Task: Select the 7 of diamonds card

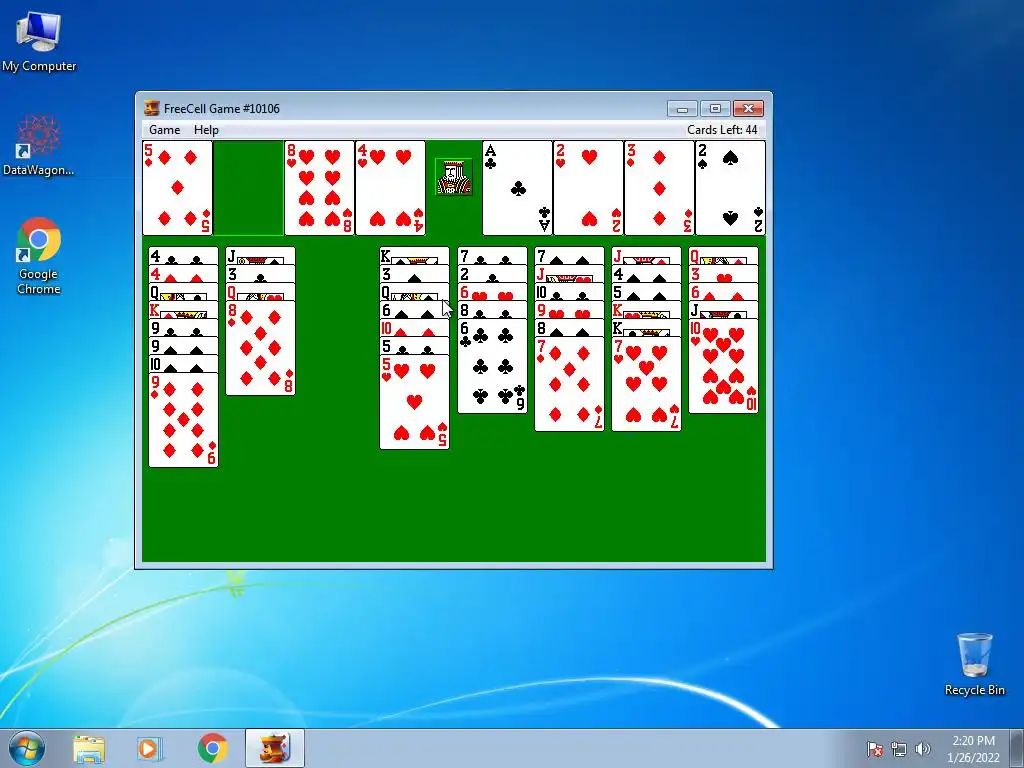Action: pyautogui.click(x=569, y=384)
